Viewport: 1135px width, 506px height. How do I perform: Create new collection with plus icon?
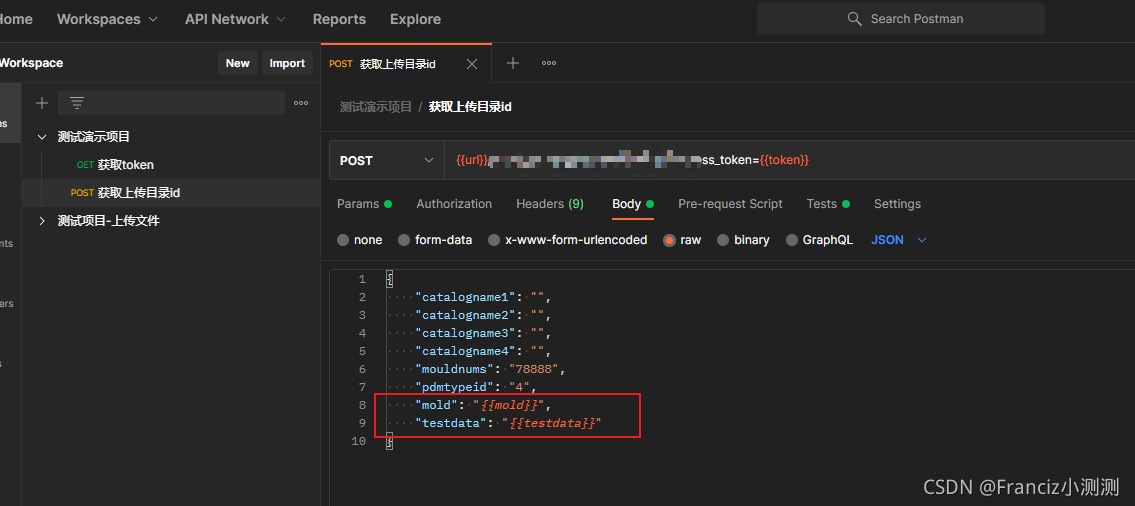coord(42,103)
